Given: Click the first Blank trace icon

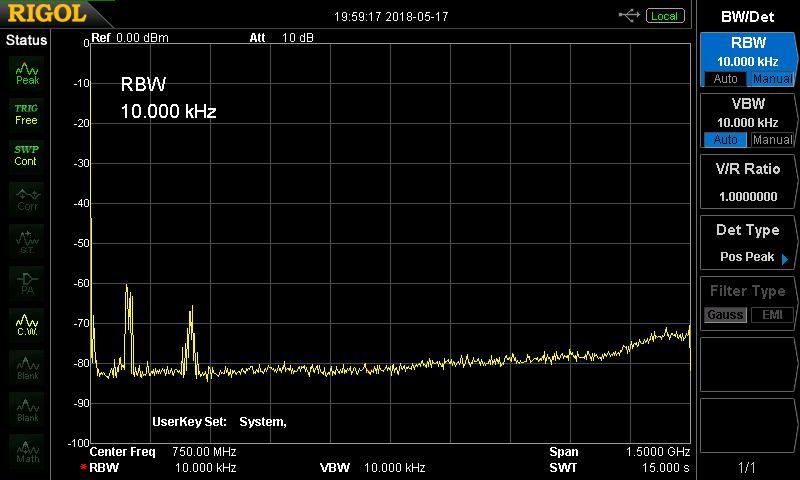Looking at the screenshot, I should [27, 367].
